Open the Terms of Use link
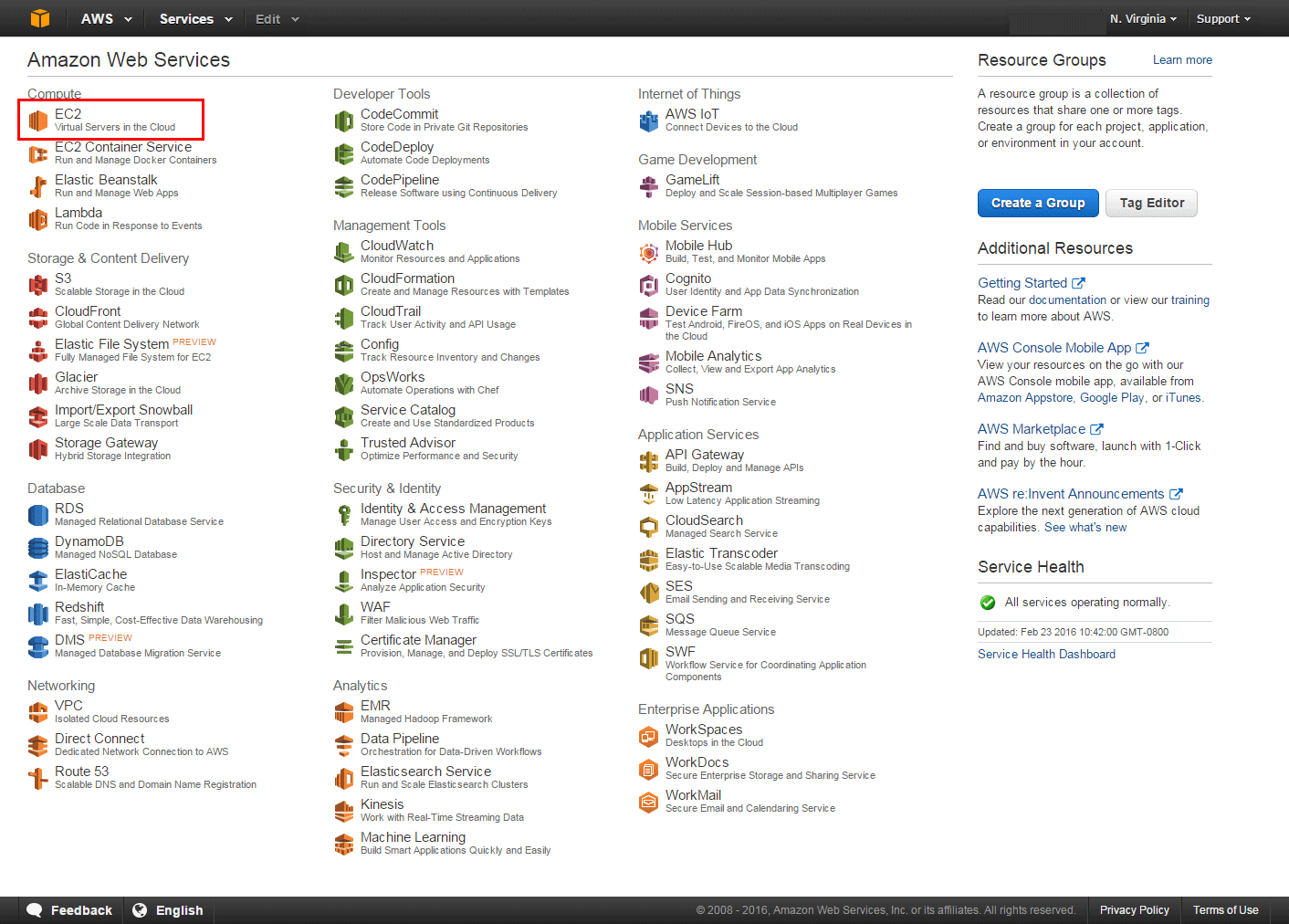The width and height of the screenshot is (1289, 924). click(1225, 910)
